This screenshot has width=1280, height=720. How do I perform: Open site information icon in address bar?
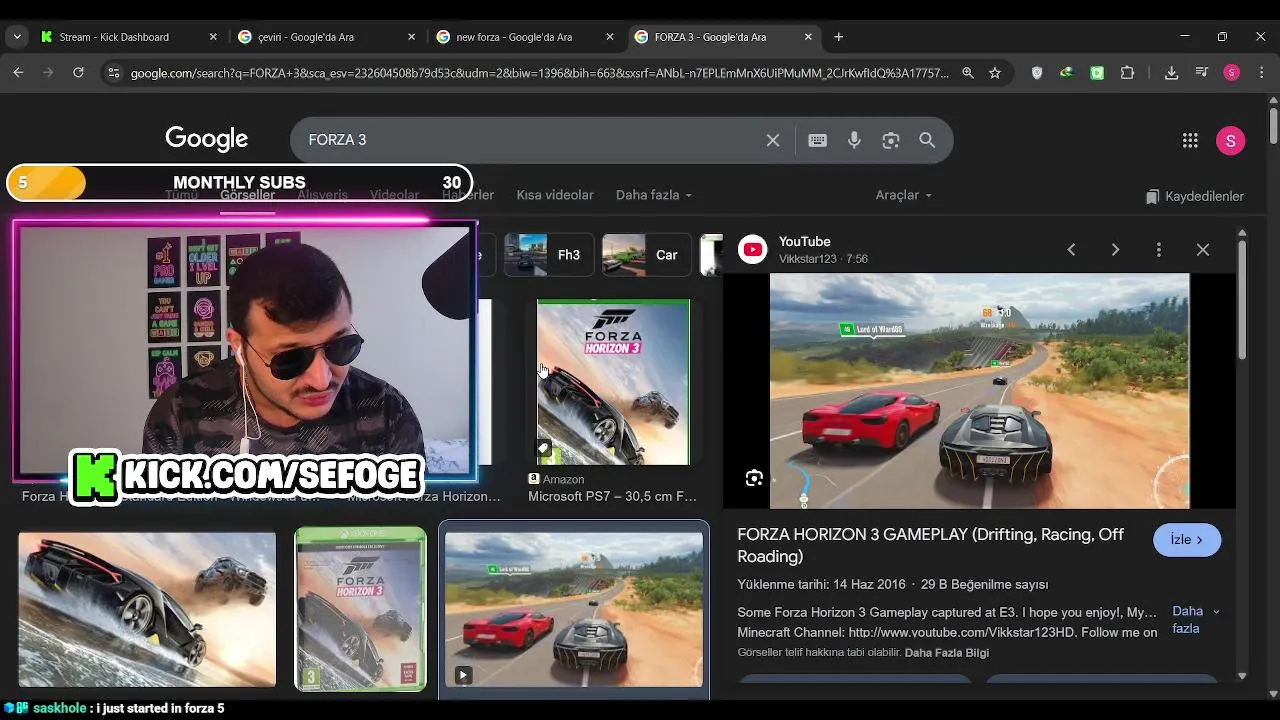click(113, 73)
